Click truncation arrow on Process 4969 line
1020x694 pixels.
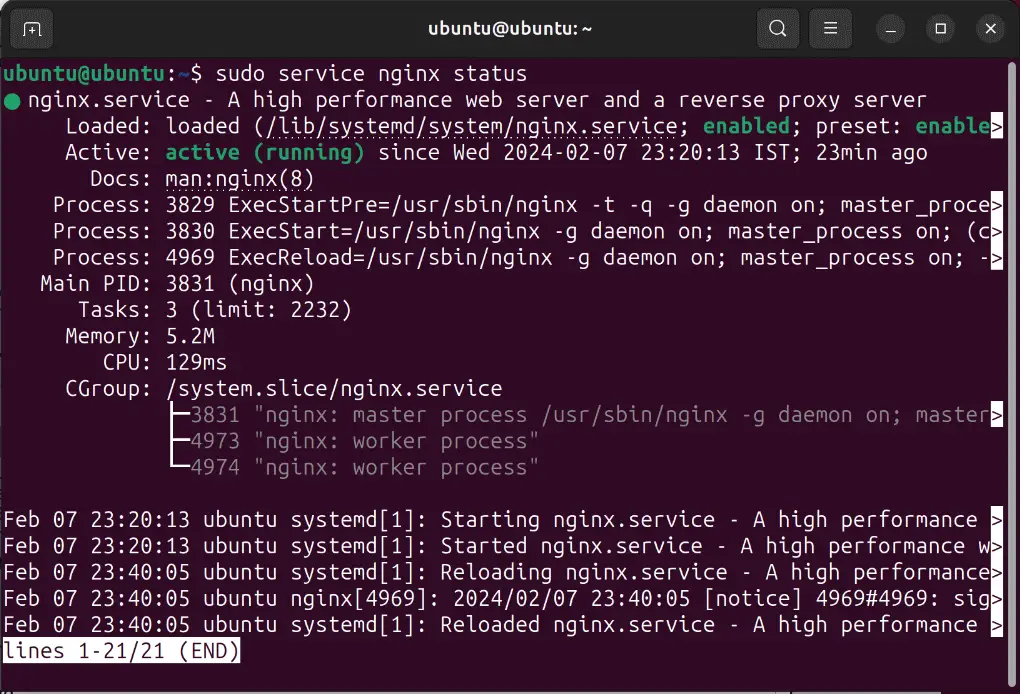996,258
